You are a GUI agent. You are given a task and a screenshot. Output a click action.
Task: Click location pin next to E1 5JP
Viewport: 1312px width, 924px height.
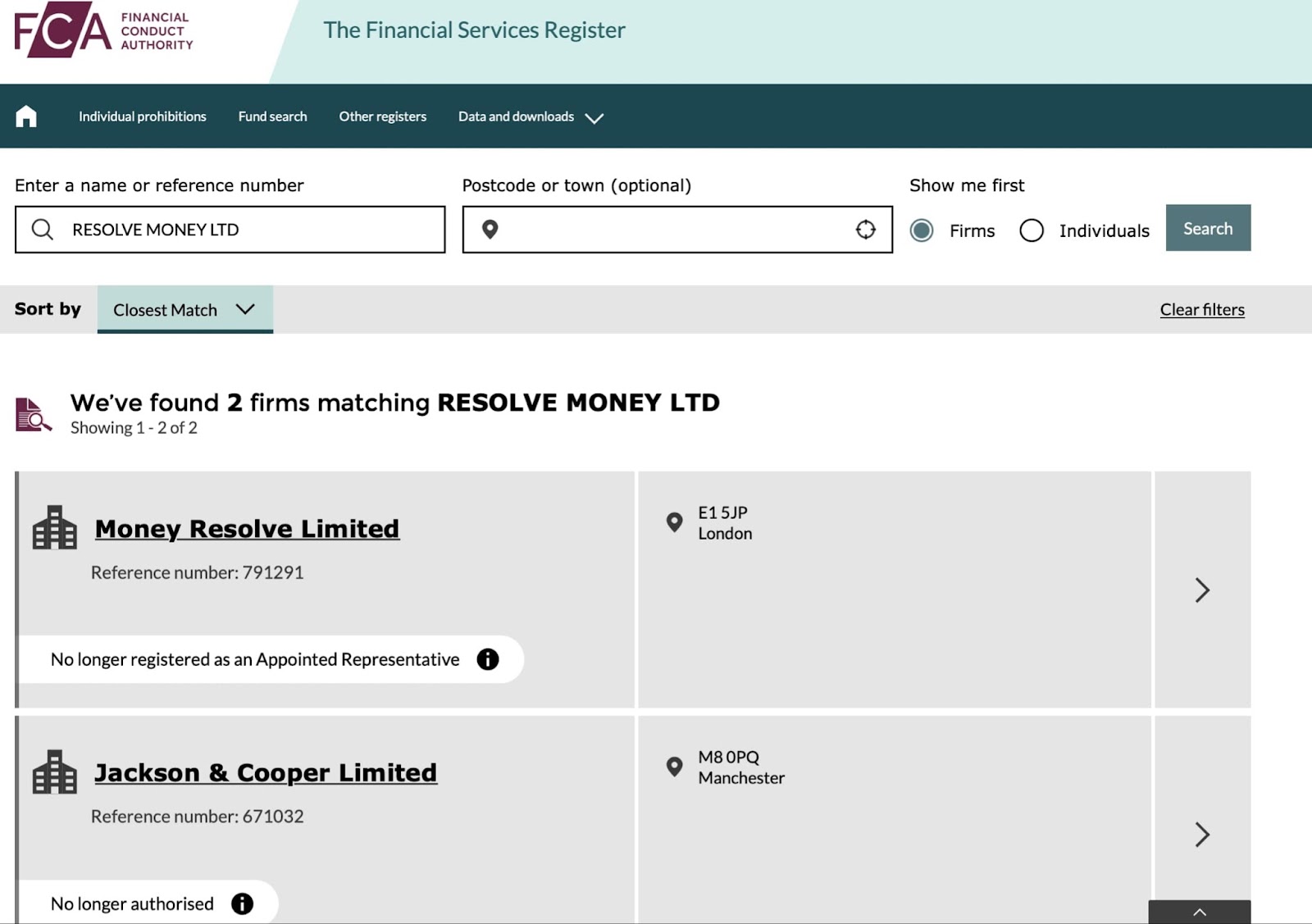(674, 522)
